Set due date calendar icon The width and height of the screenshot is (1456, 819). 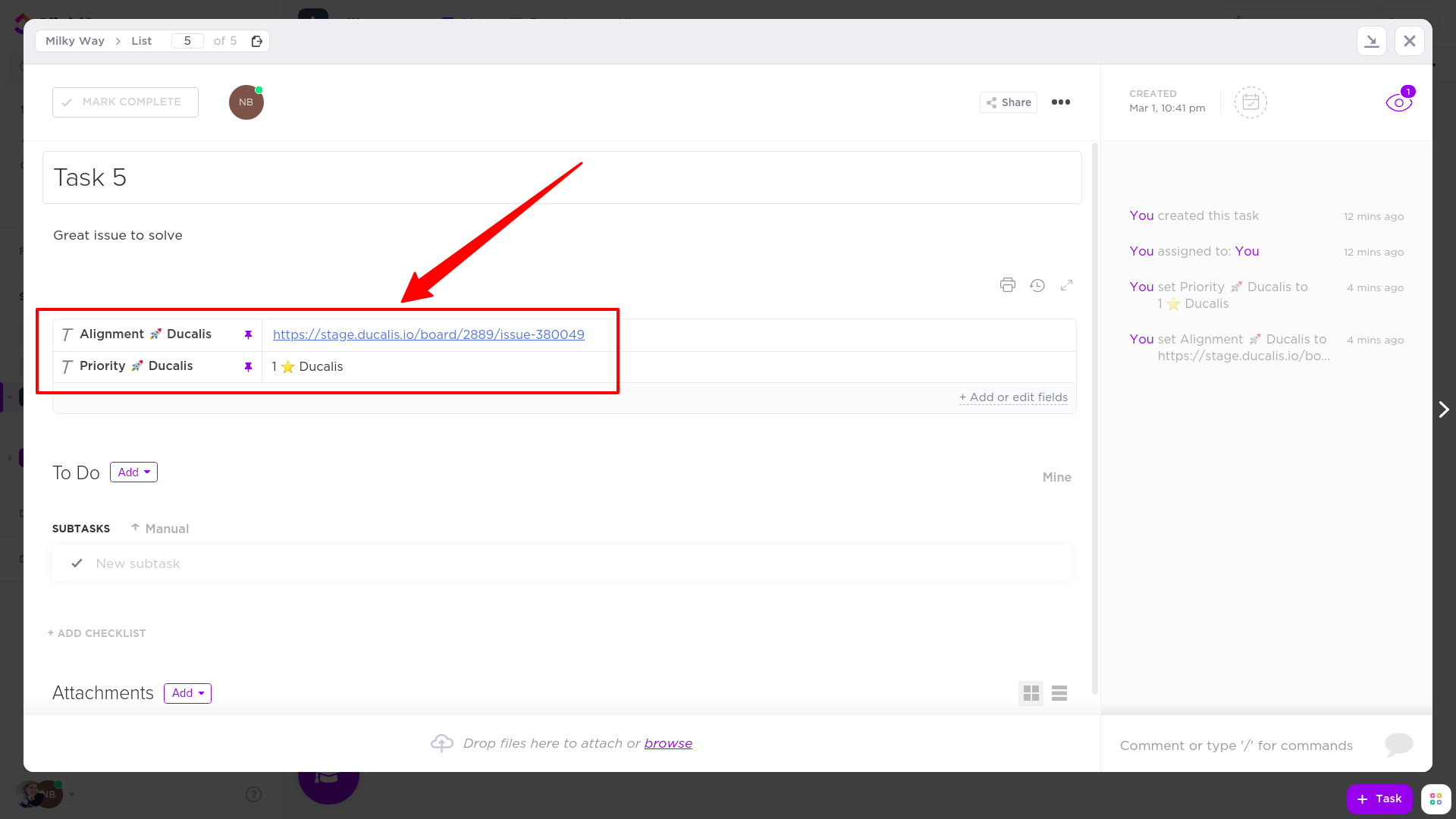pyautogui.click(x=1250, y=102)
